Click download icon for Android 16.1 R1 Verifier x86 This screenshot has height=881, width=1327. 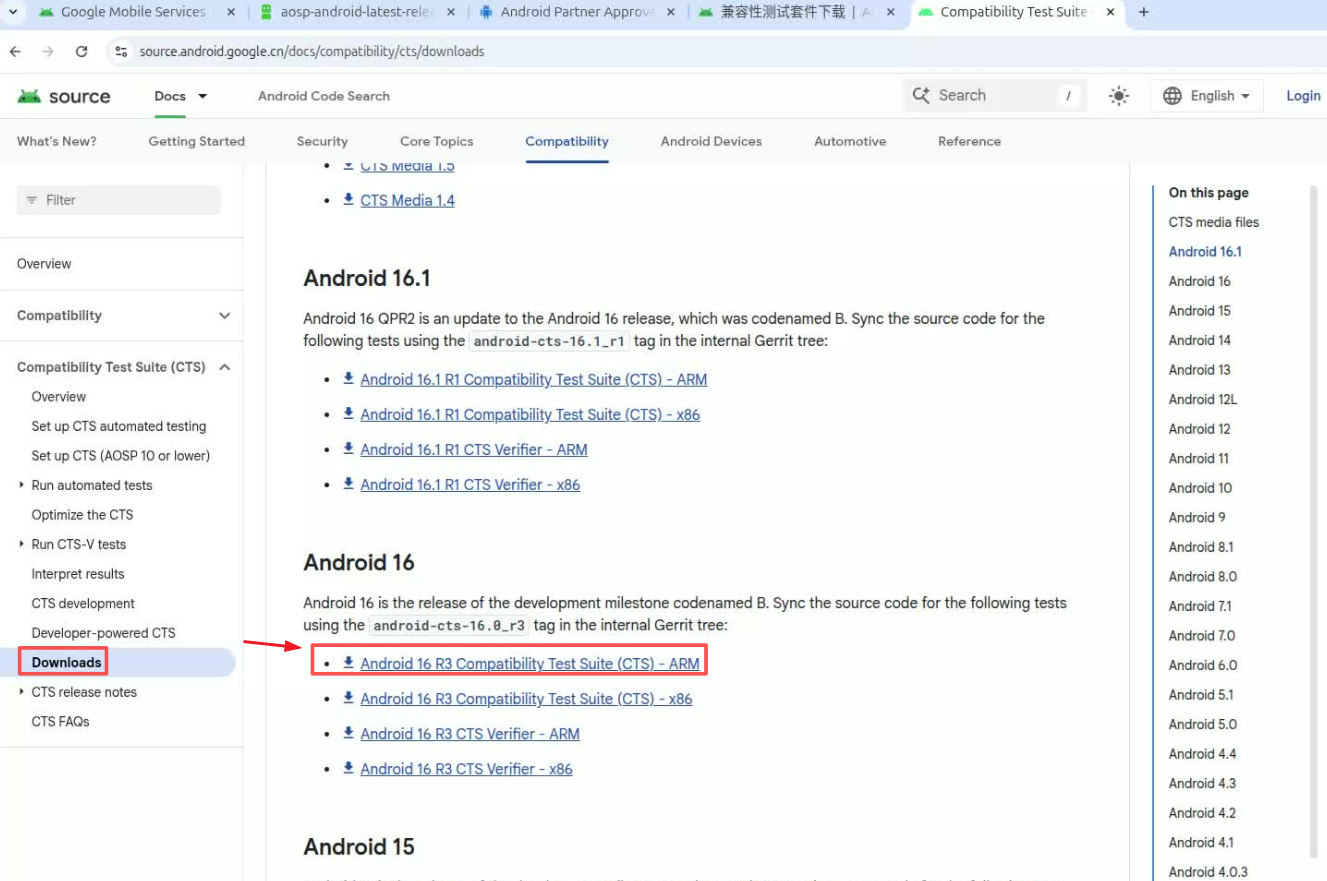349,484
